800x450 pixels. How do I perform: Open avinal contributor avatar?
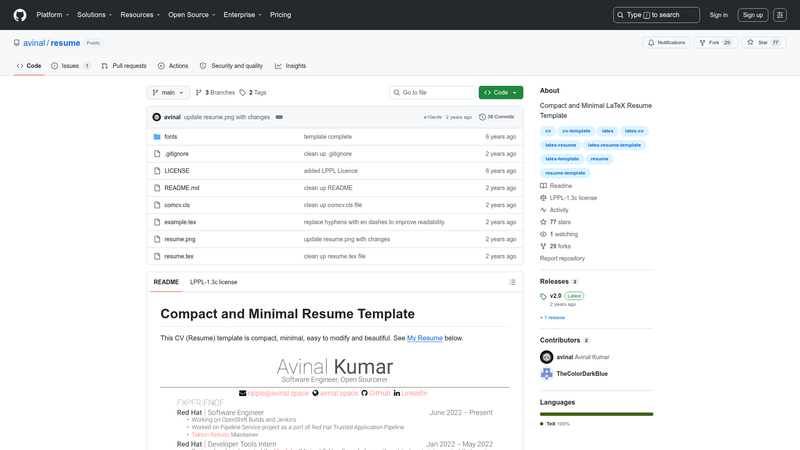[x=546, y=357]
